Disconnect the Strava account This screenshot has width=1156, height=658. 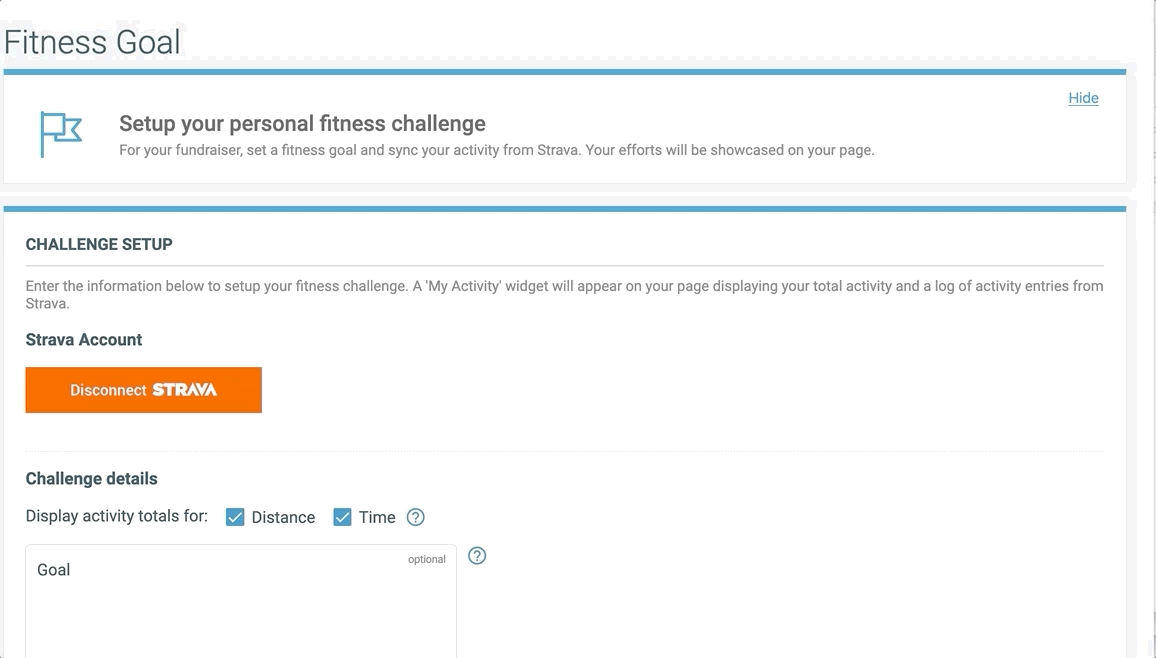144,390
